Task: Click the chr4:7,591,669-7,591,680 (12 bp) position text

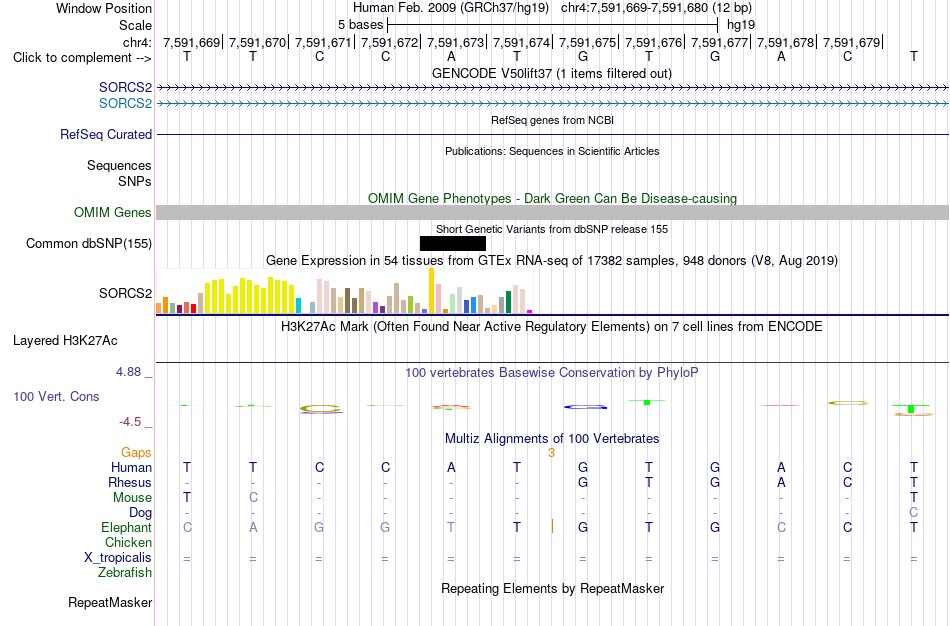Action: click(x=656, y=8)
